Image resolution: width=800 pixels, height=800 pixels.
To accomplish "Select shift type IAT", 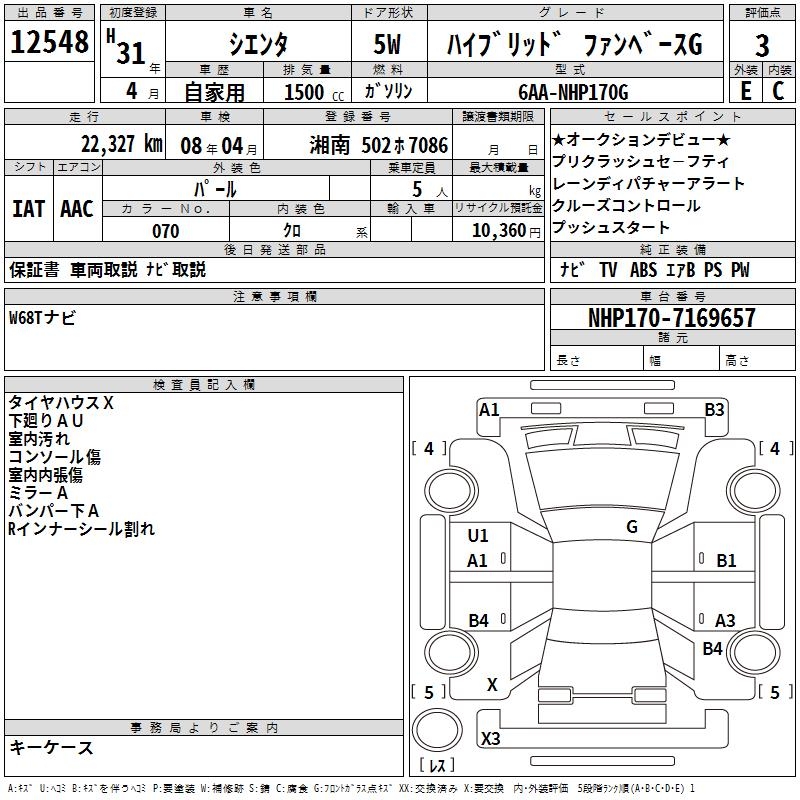I will pos(28,209).
